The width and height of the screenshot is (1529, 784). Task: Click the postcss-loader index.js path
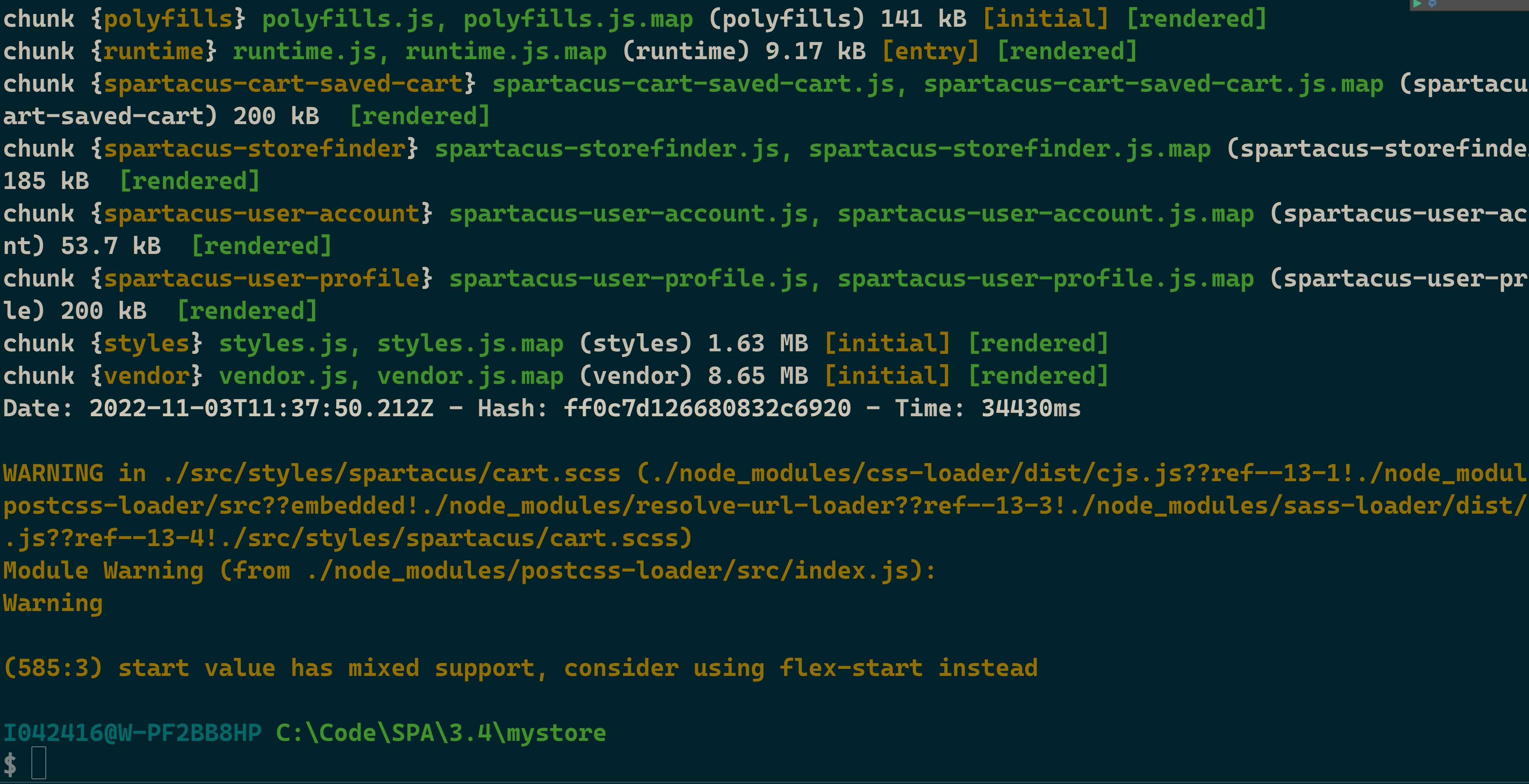pos(619,570)
